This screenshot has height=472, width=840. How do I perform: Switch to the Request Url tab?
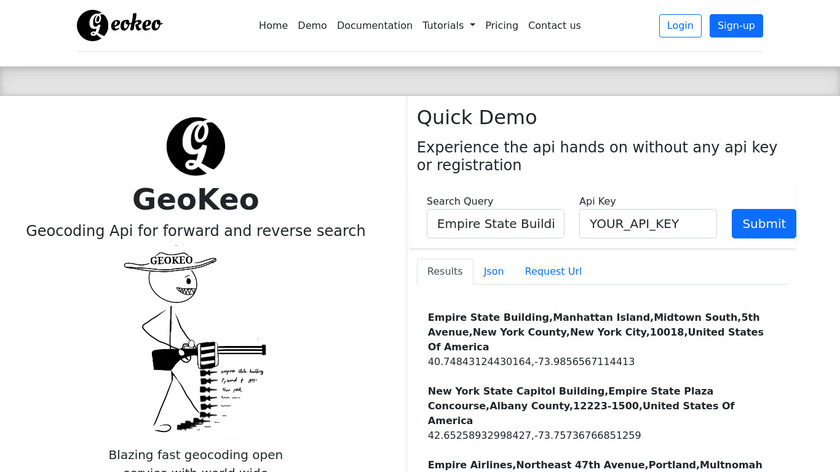553,271
